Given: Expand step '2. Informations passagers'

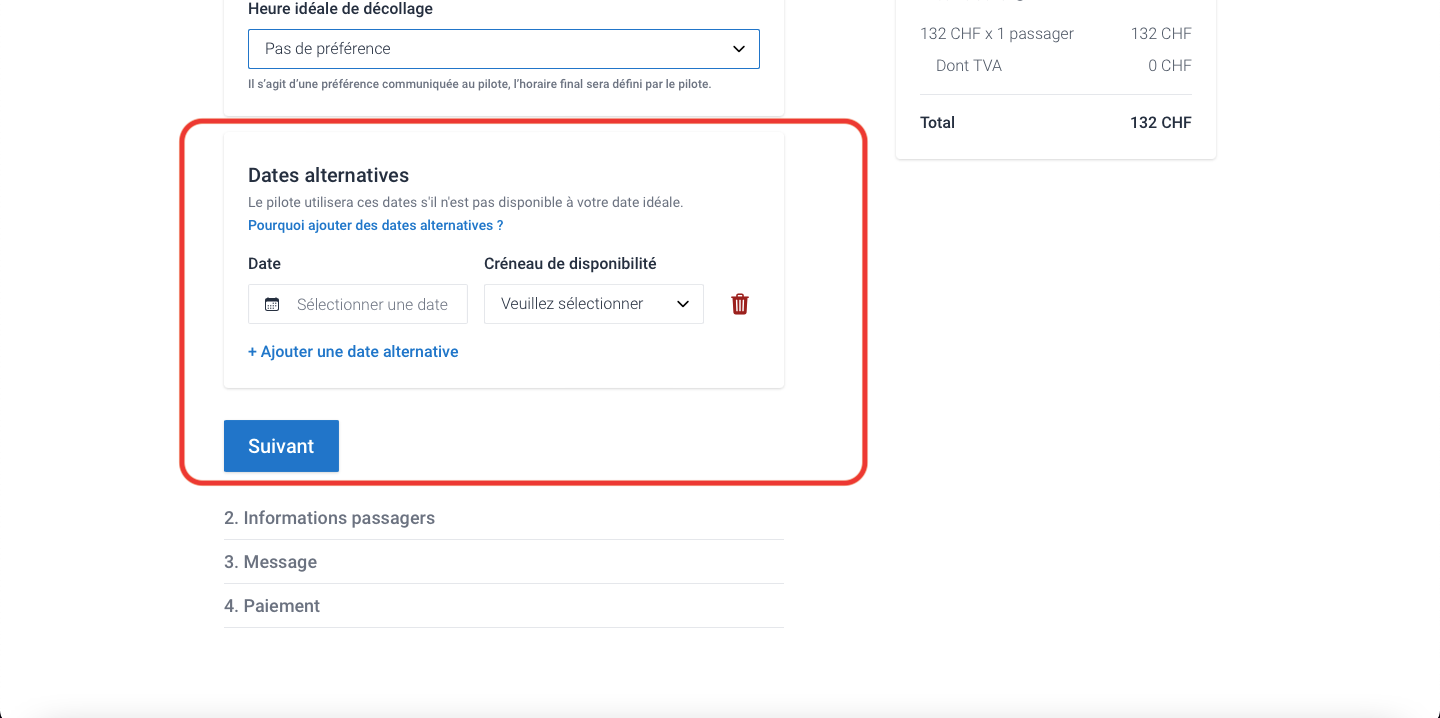Looking at the screenshot, I should [504, 518].
